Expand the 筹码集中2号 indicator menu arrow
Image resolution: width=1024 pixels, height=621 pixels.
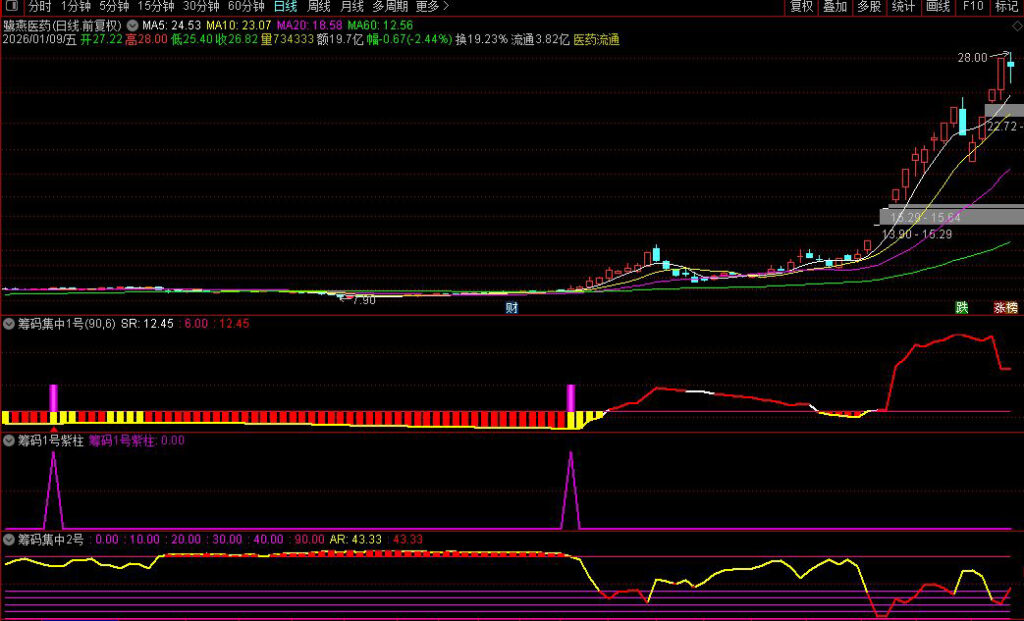(x=9, y=539)
